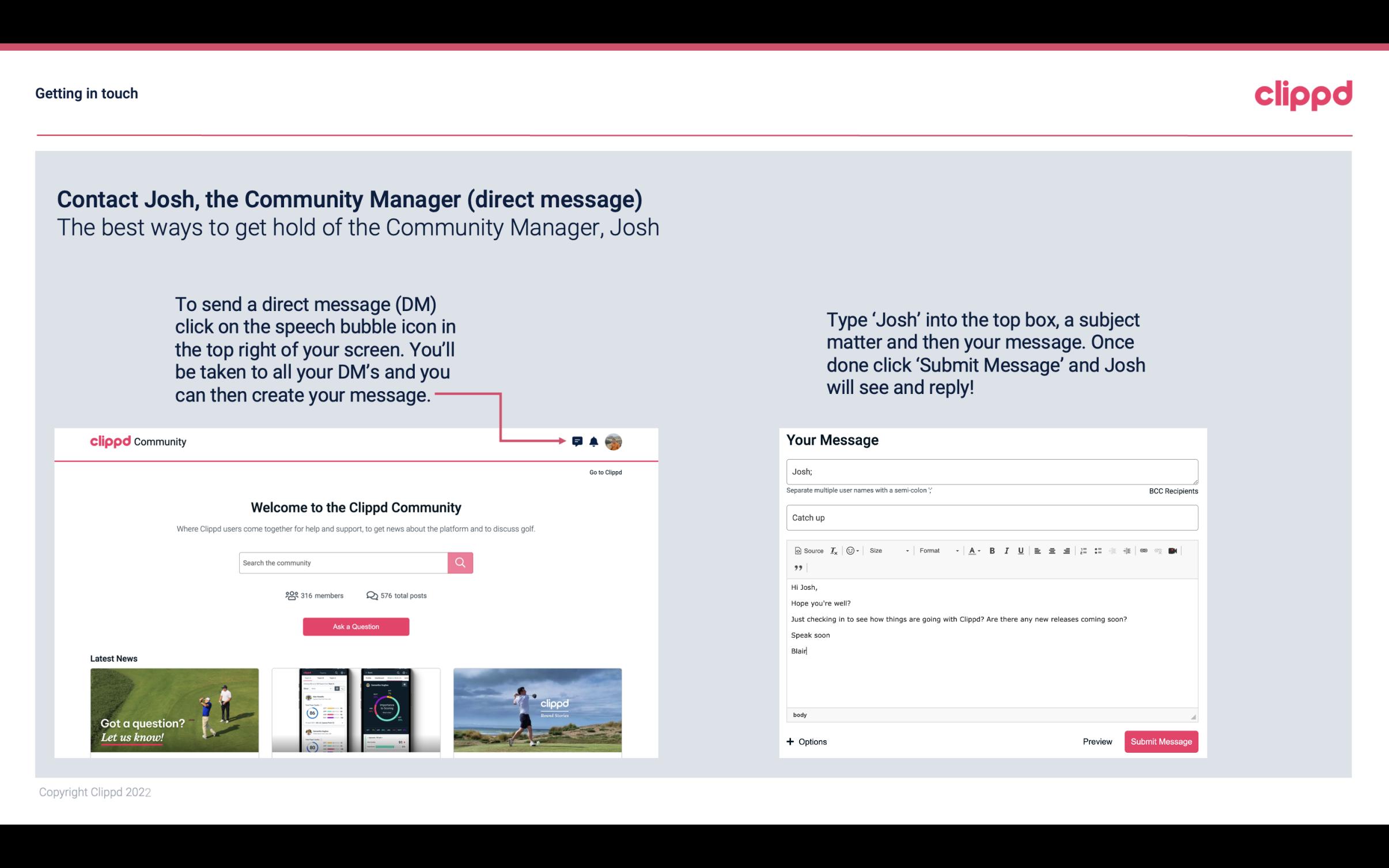
Task: Click the Bold formatting icon
Action: click(992, 550)
